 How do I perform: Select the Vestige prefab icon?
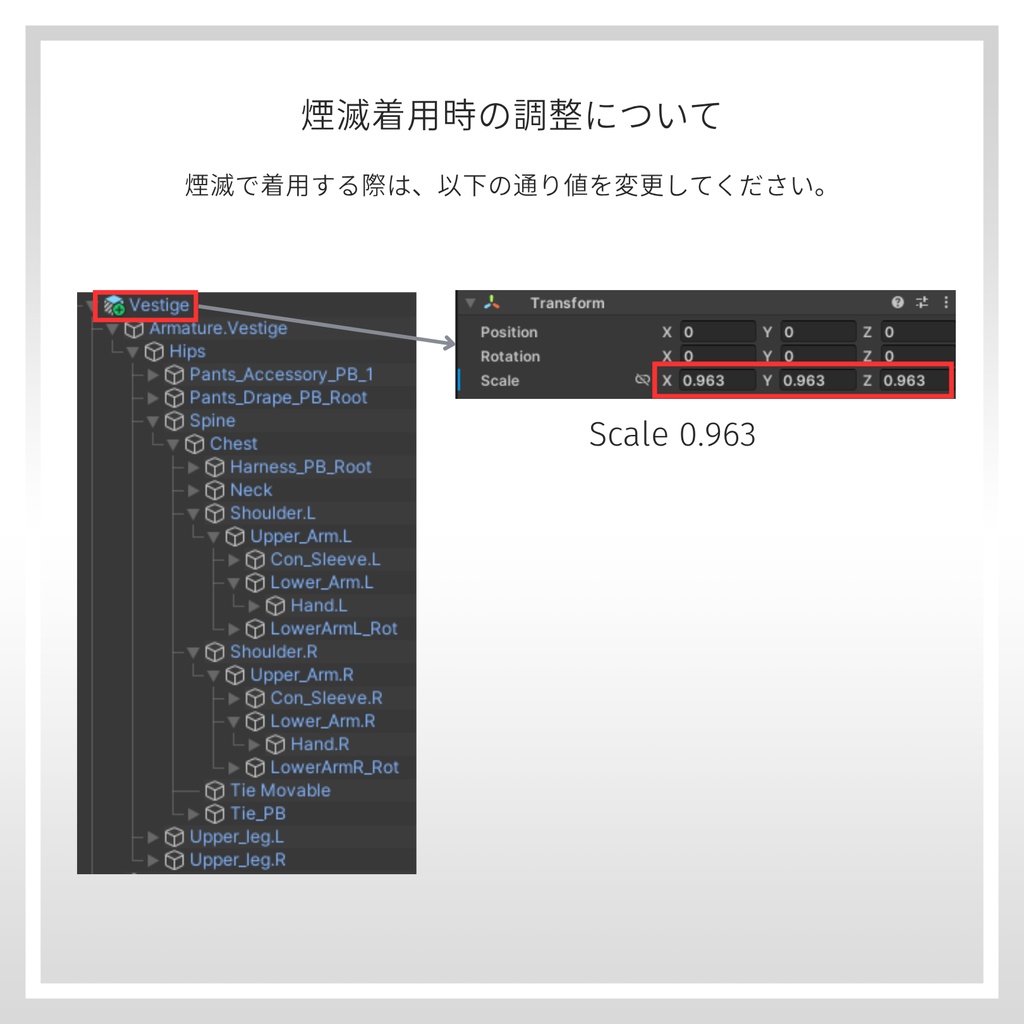click(x=114, y=305)
